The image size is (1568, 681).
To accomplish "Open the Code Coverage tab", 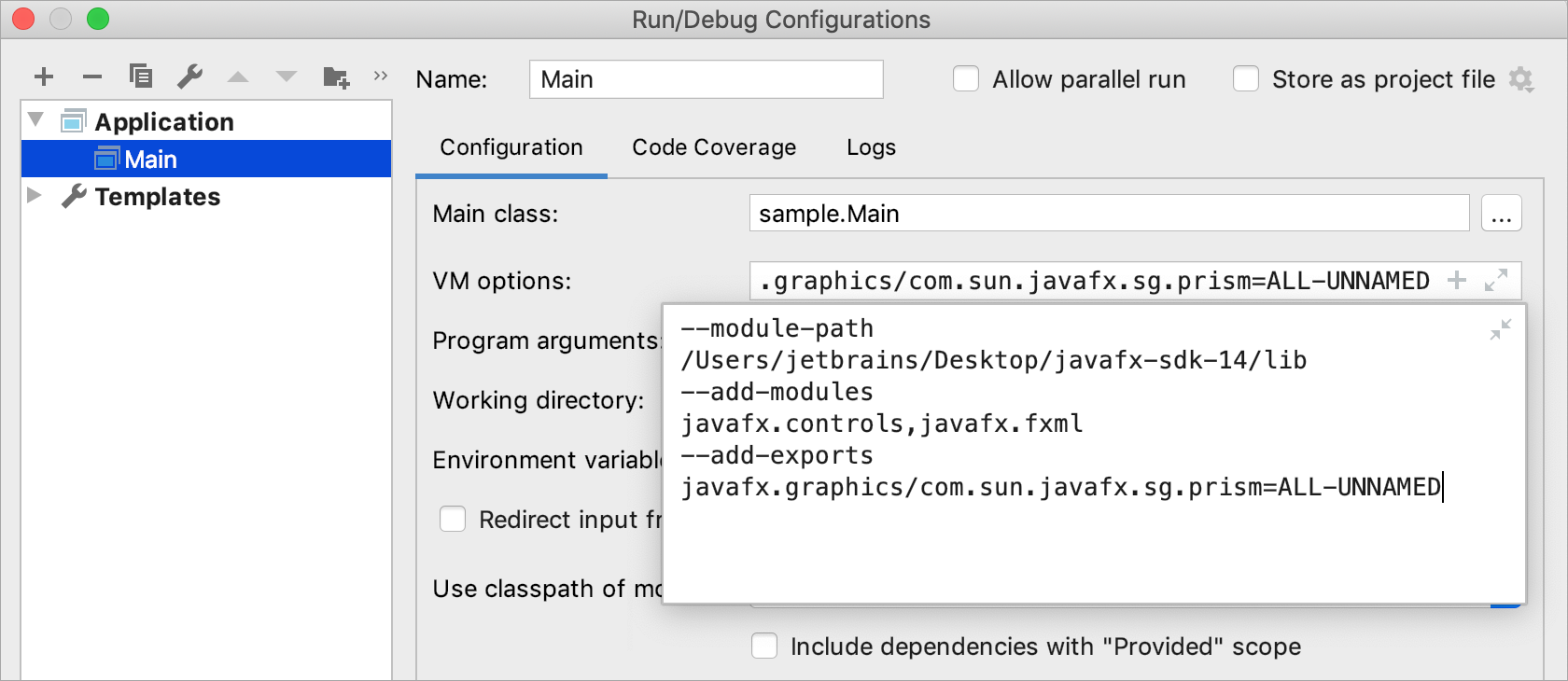I will 714,147.
